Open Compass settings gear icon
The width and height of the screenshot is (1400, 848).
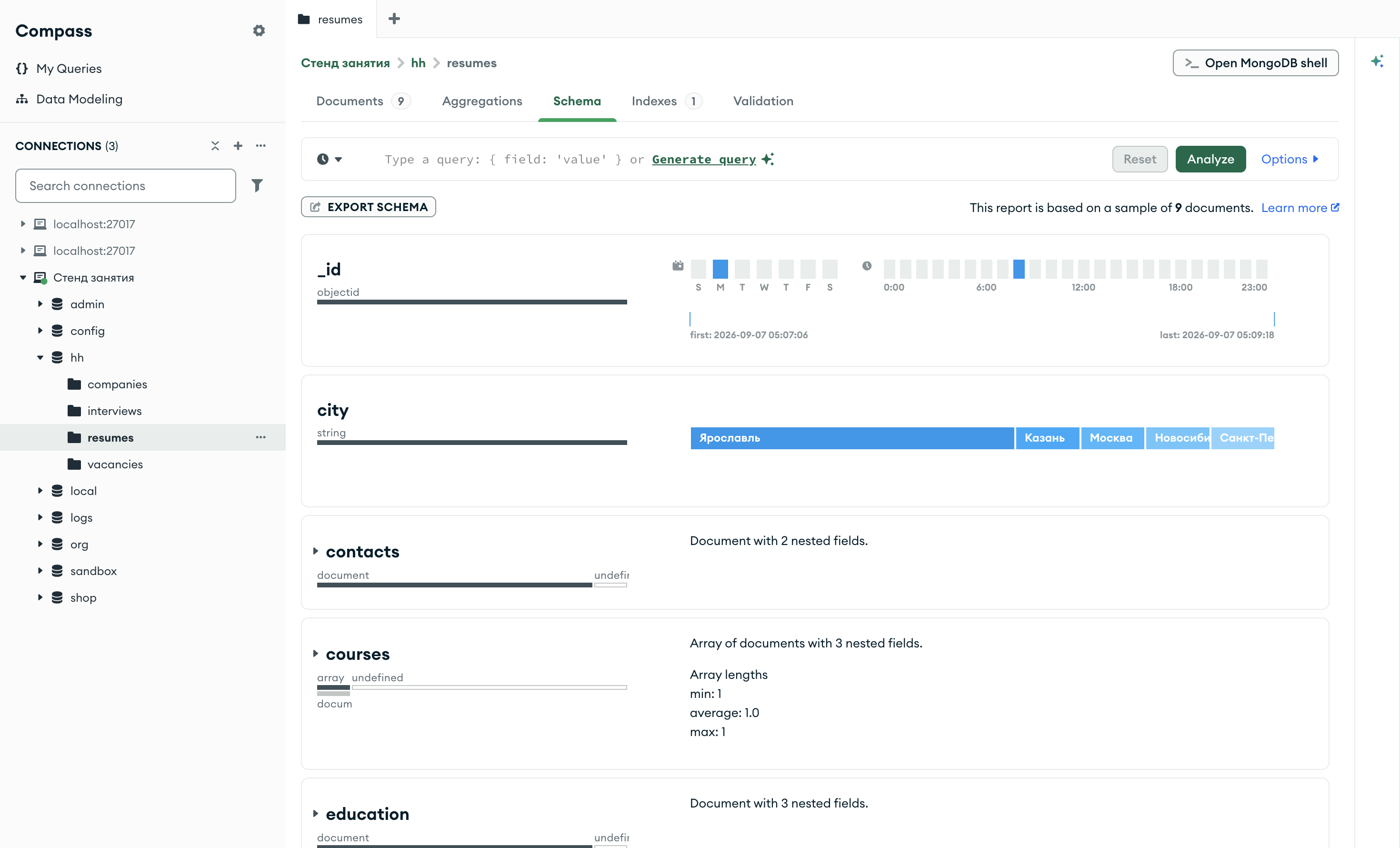click(259, 30)
